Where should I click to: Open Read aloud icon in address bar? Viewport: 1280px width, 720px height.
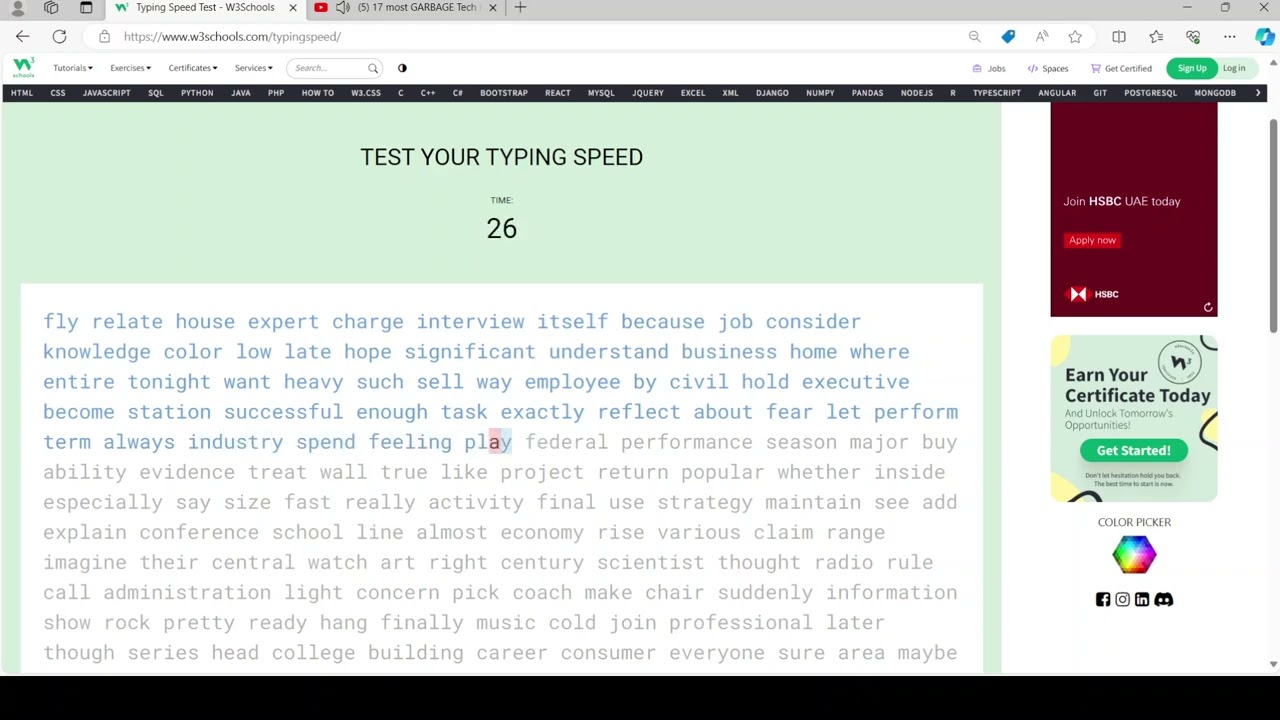pos(1042,37)
